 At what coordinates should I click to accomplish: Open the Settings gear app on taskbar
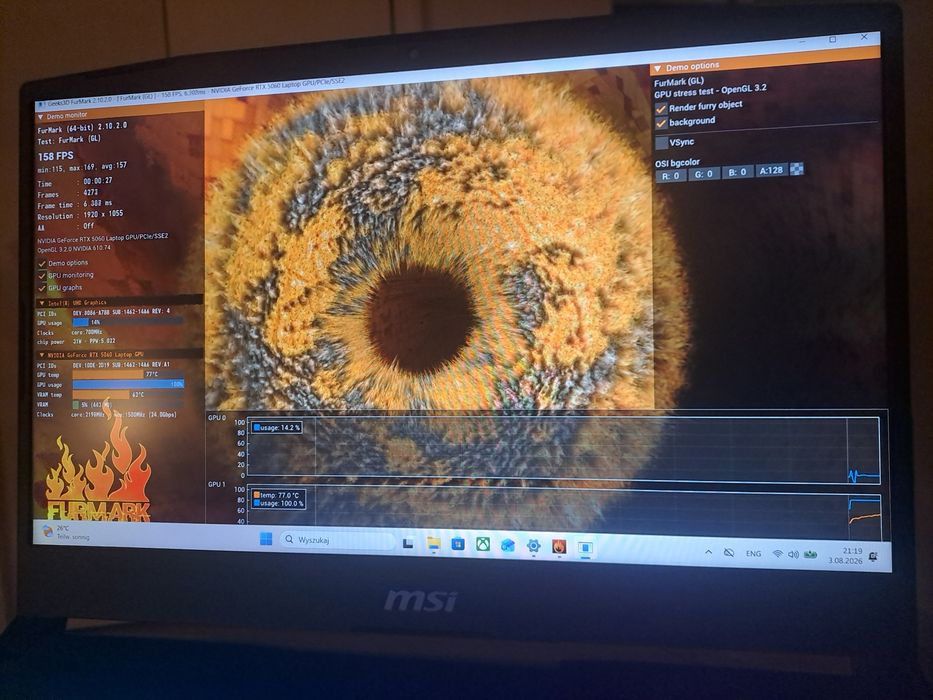[x=534, y=546]
